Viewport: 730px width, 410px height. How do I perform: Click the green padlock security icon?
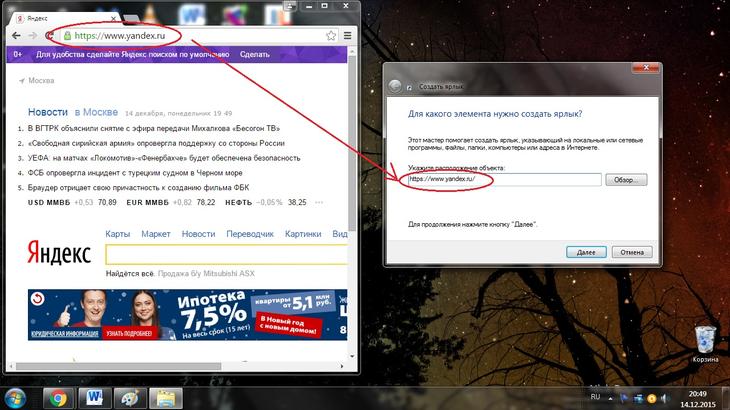(68, 36)
